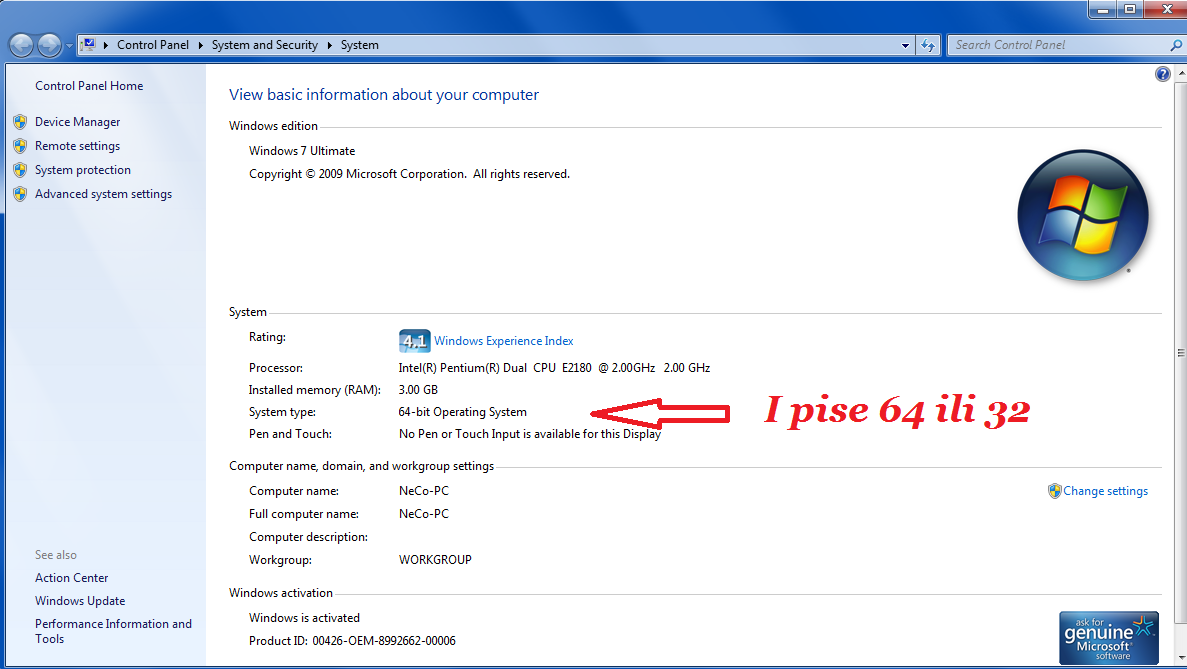Open Remote settings
Screen dimensions: 1187x669
coord(77,146)
